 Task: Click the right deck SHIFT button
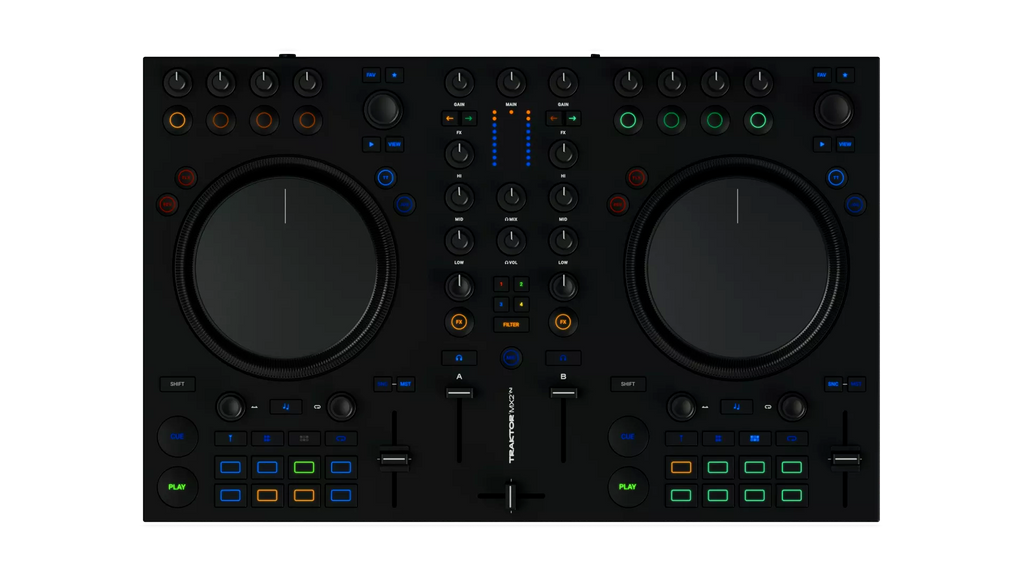[x=628, y=384]
